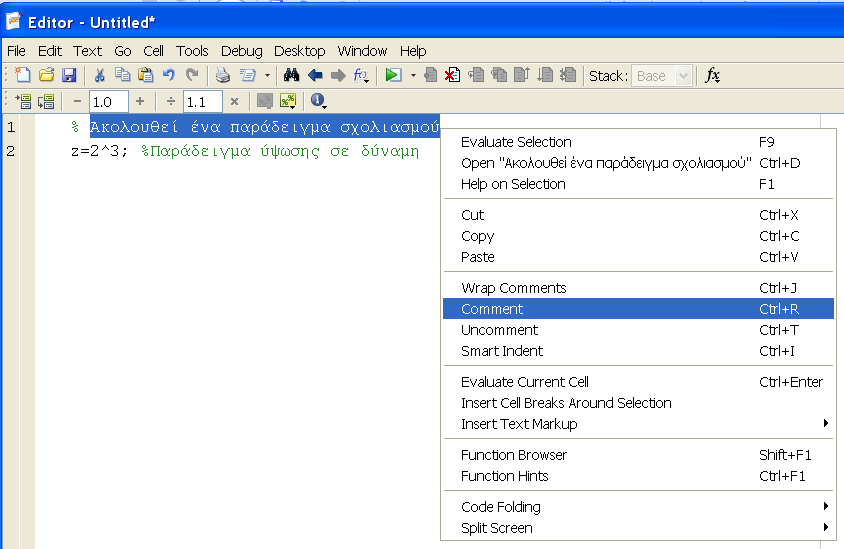Choose Uncomment from the context menu
Screen dimensions: 844x549
[638, 330]
